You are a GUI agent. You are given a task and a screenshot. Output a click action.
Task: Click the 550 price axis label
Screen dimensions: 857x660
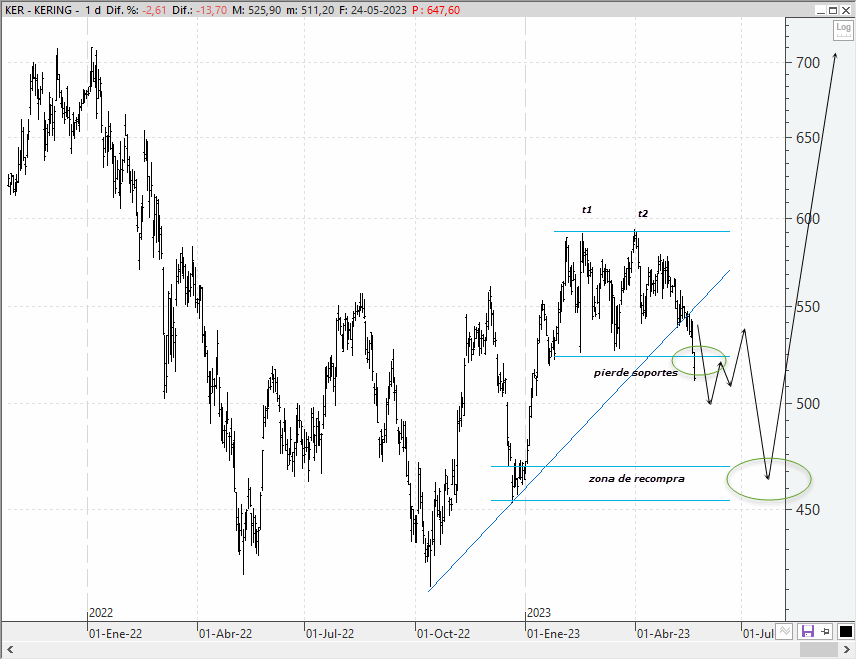coord(808,307)
